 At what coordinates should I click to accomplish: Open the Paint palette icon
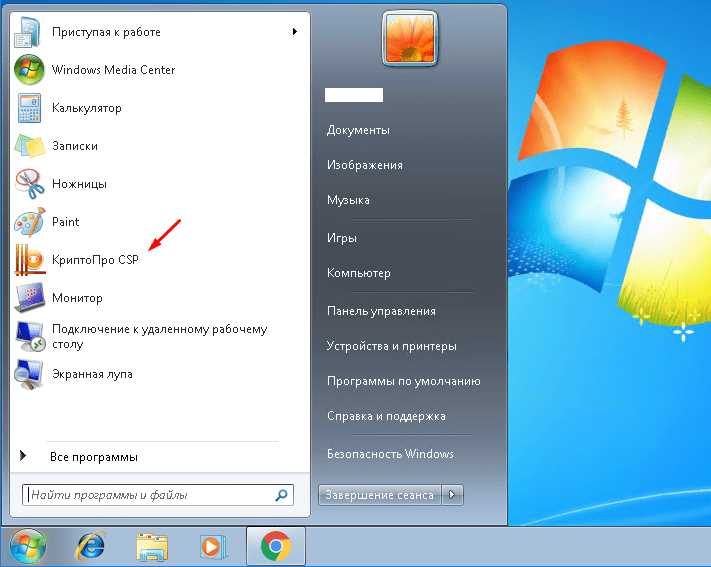pos(29,222)
